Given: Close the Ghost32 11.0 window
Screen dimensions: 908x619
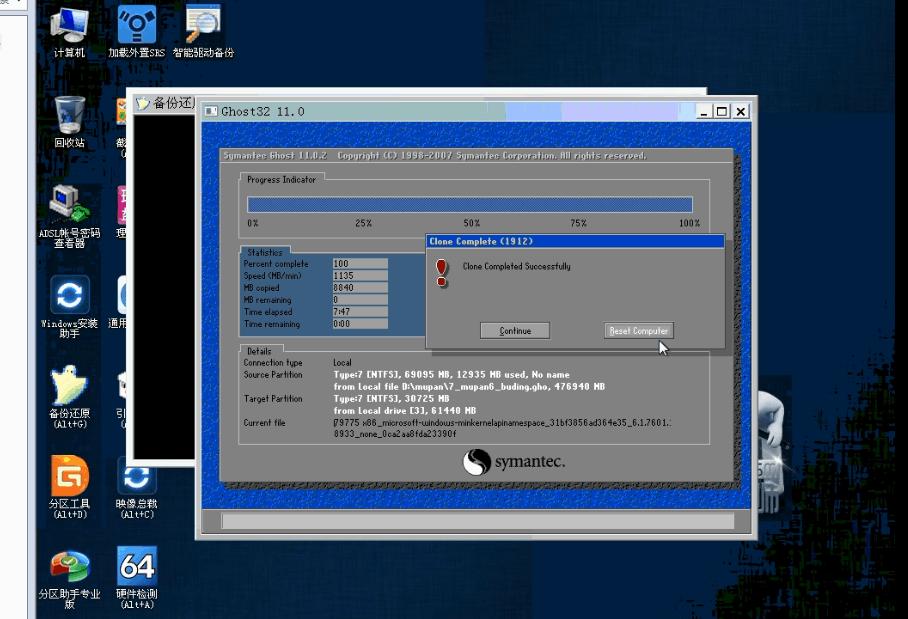Looking at the screenshot, I should click(741, 111).
